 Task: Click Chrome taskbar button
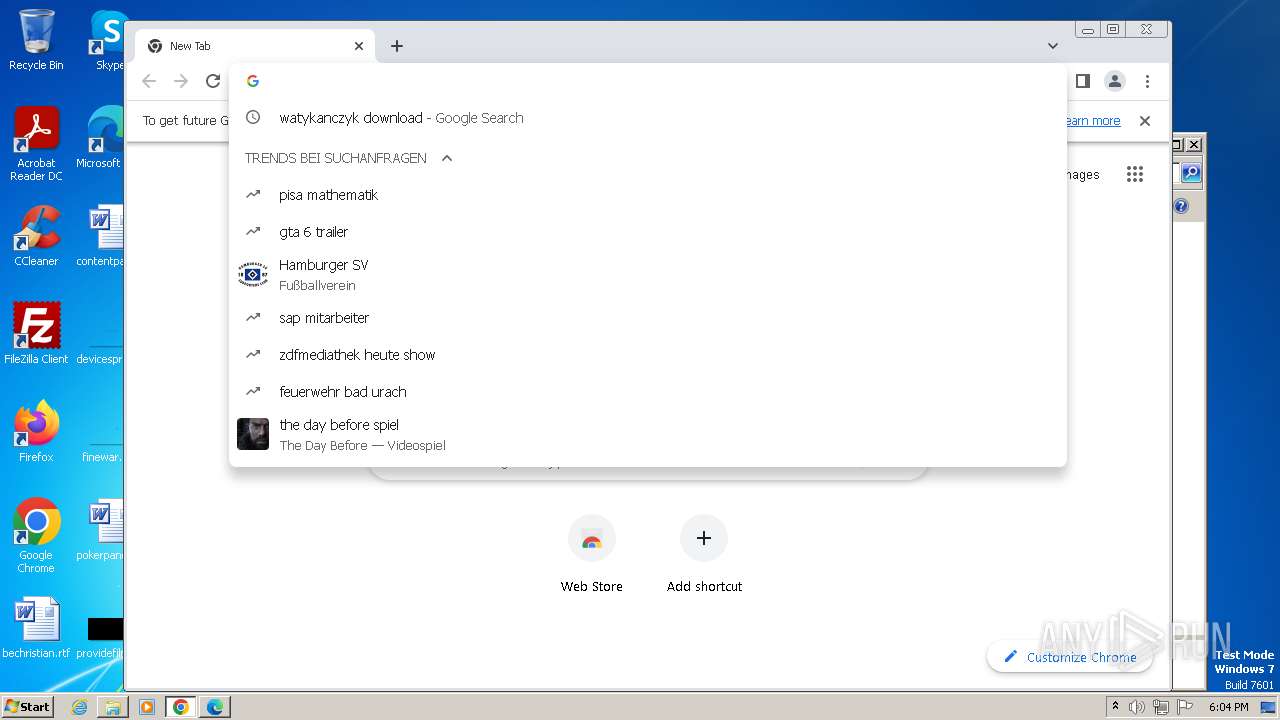tap(181, 707)
